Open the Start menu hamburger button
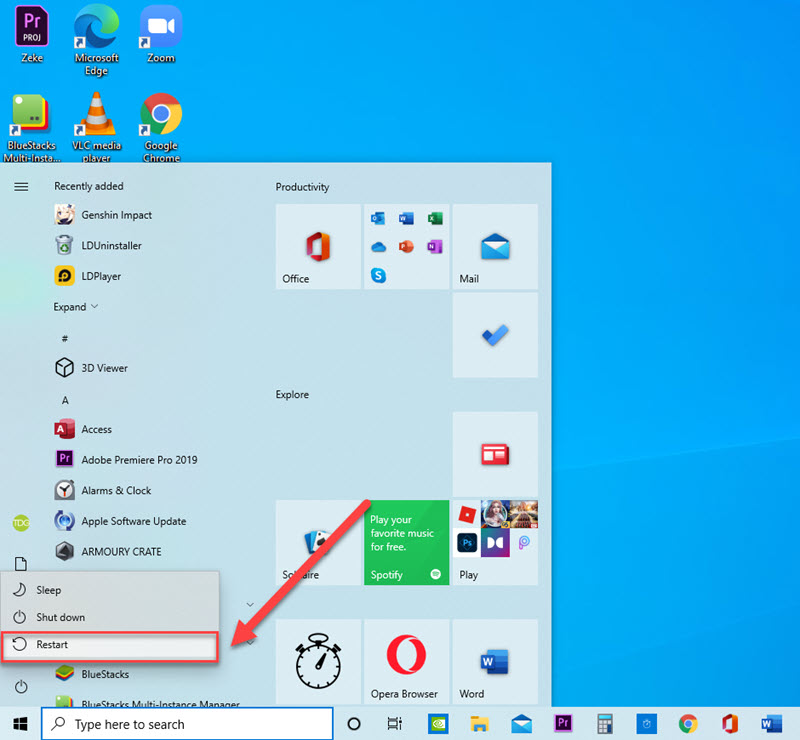The width and height of the screenshot is (800, 740). 21,185
